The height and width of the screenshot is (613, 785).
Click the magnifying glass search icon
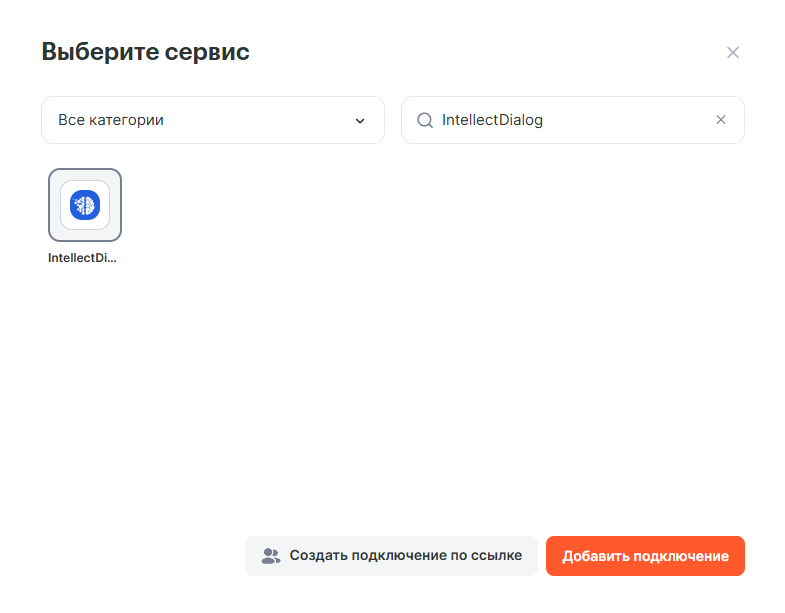click(424, 120)
